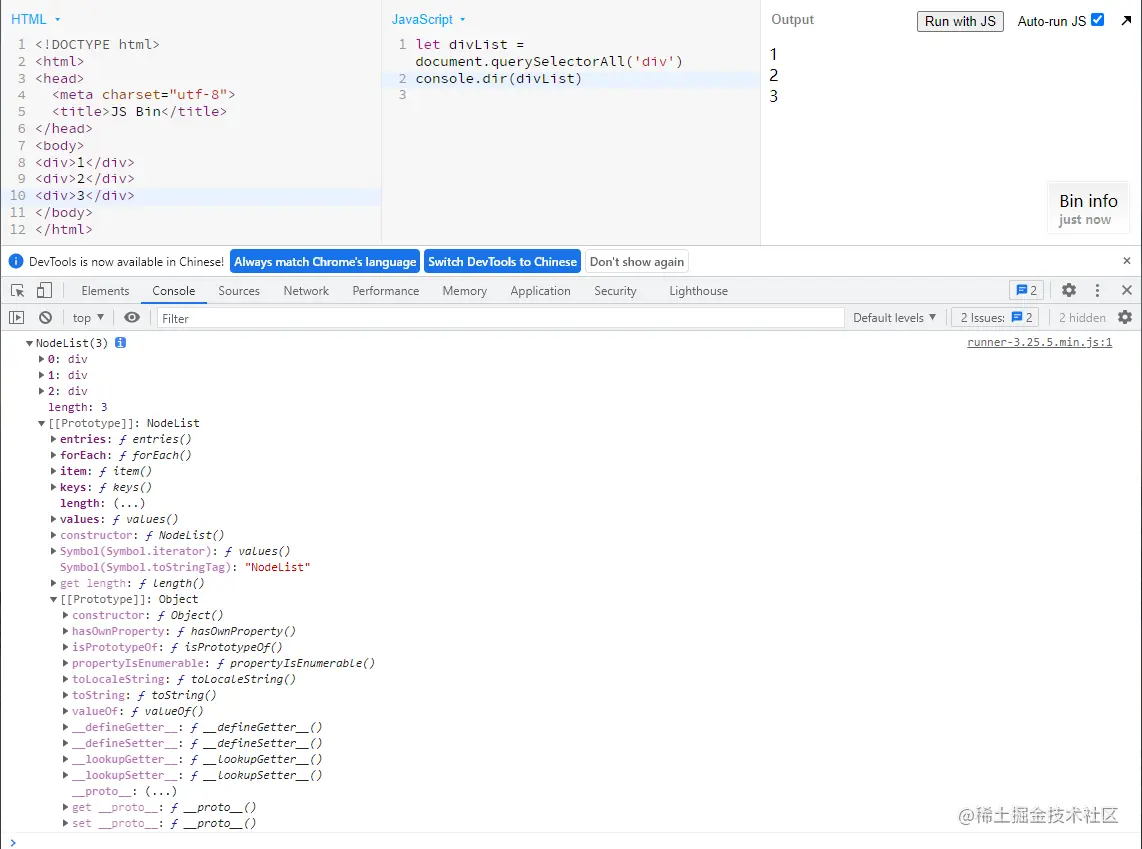The width and height of the screenshot is (1142, 849).
Task: Open DevTools settings gear icon
Action: pos(1068,291)
